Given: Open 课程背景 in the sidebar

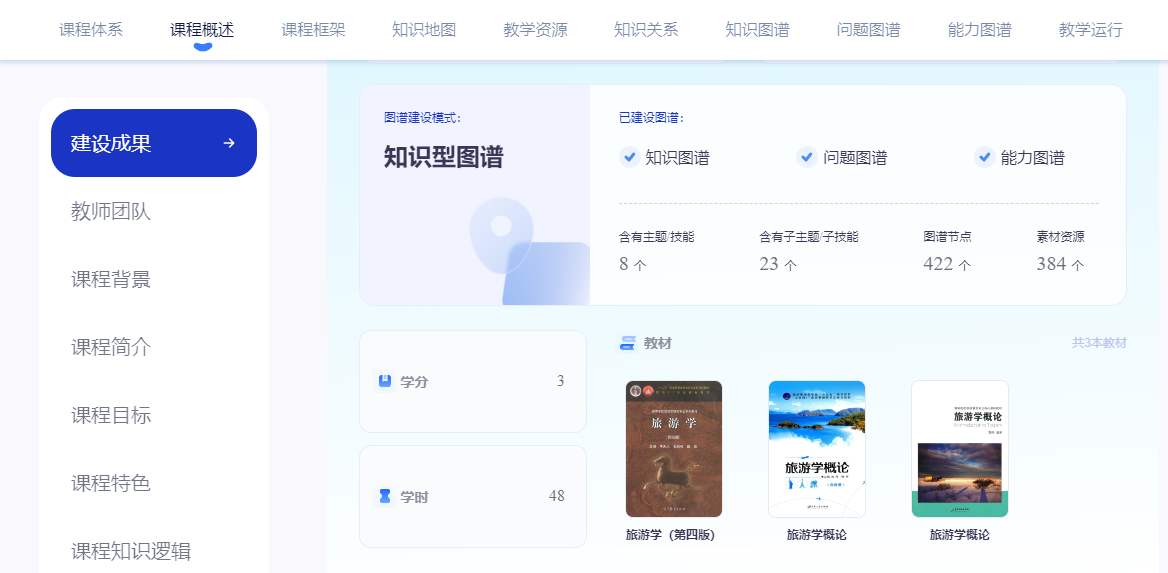Looking at the screenshot, I should point(111,279).
